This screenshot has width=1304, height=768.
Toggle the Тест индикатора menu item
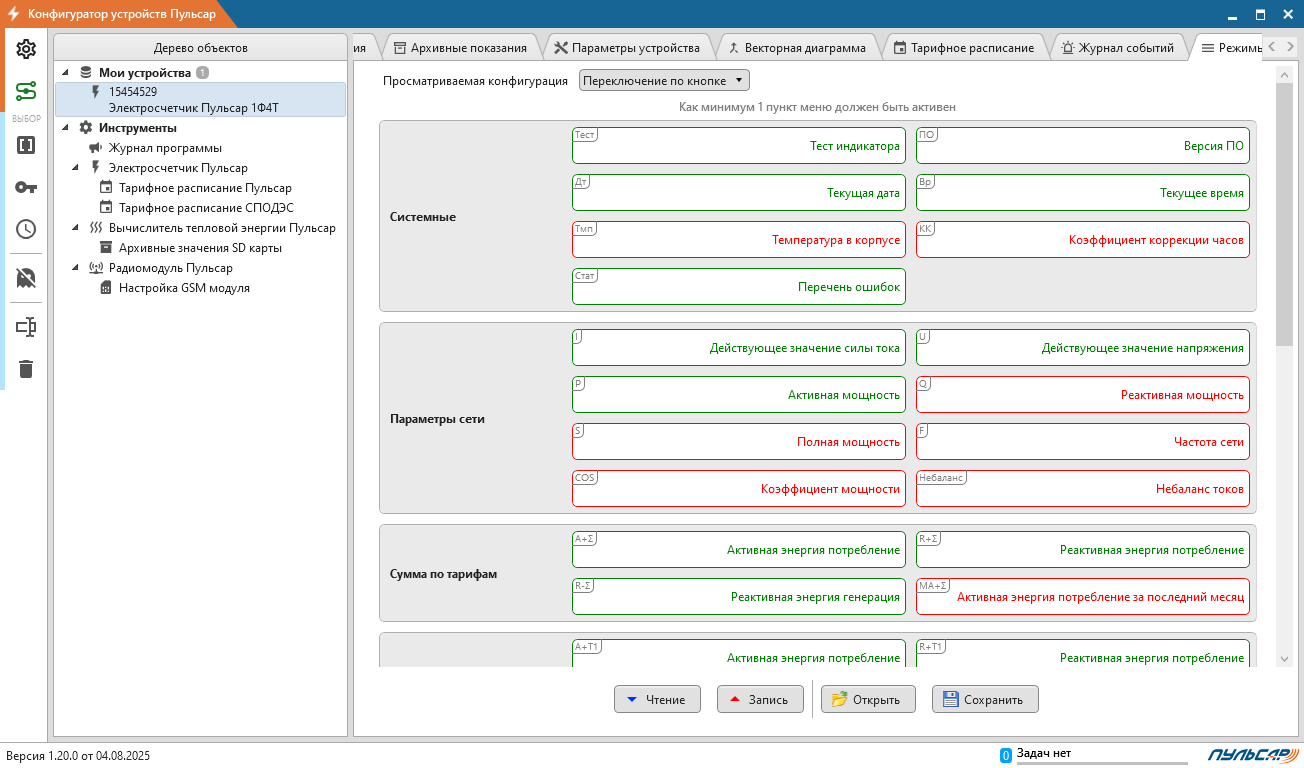739,145
